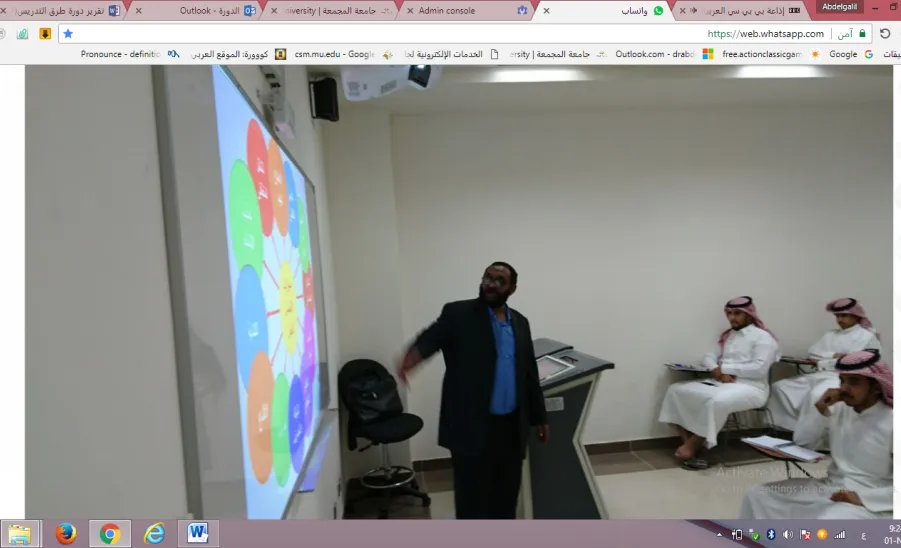
Task: Click the Arabic language indicator in tray
Action: click(x=863, y=535)
